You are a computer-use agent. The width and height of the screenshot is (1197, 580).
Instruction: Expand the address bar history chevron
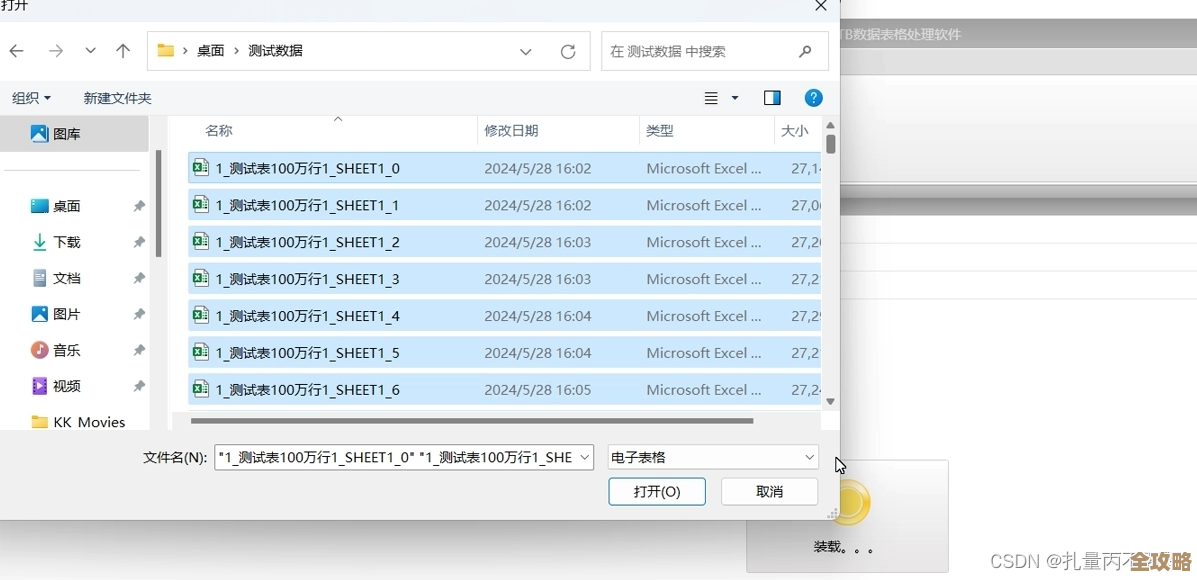526,51
